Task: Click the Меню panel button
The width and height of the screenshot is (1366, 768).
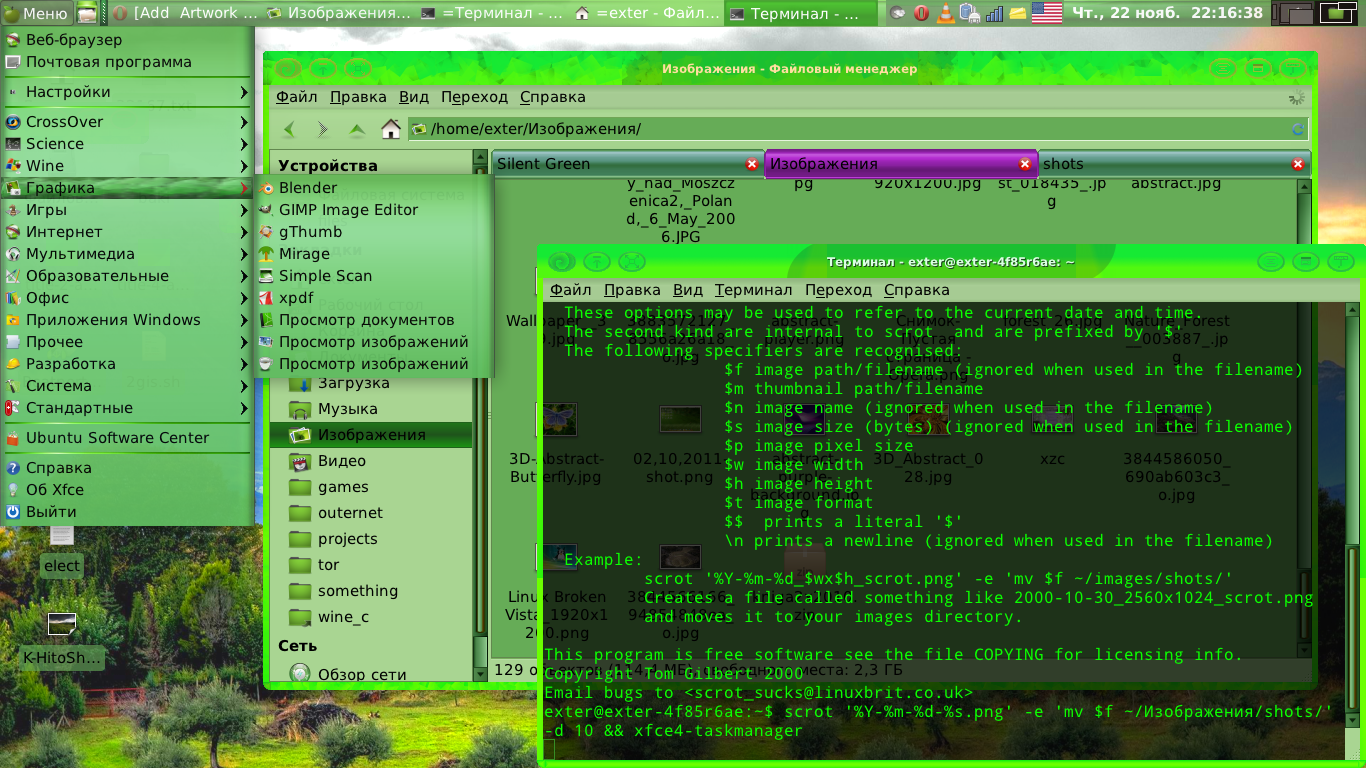Action: click(37, 13)
